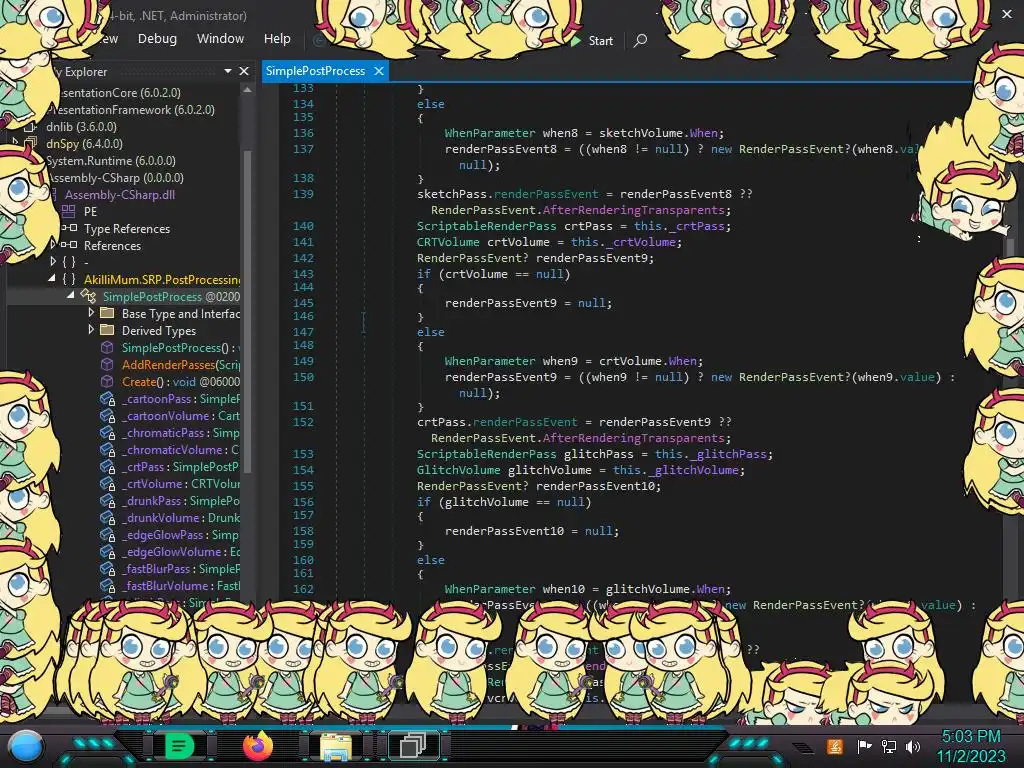Click the _drunkPass field icon

108,500
